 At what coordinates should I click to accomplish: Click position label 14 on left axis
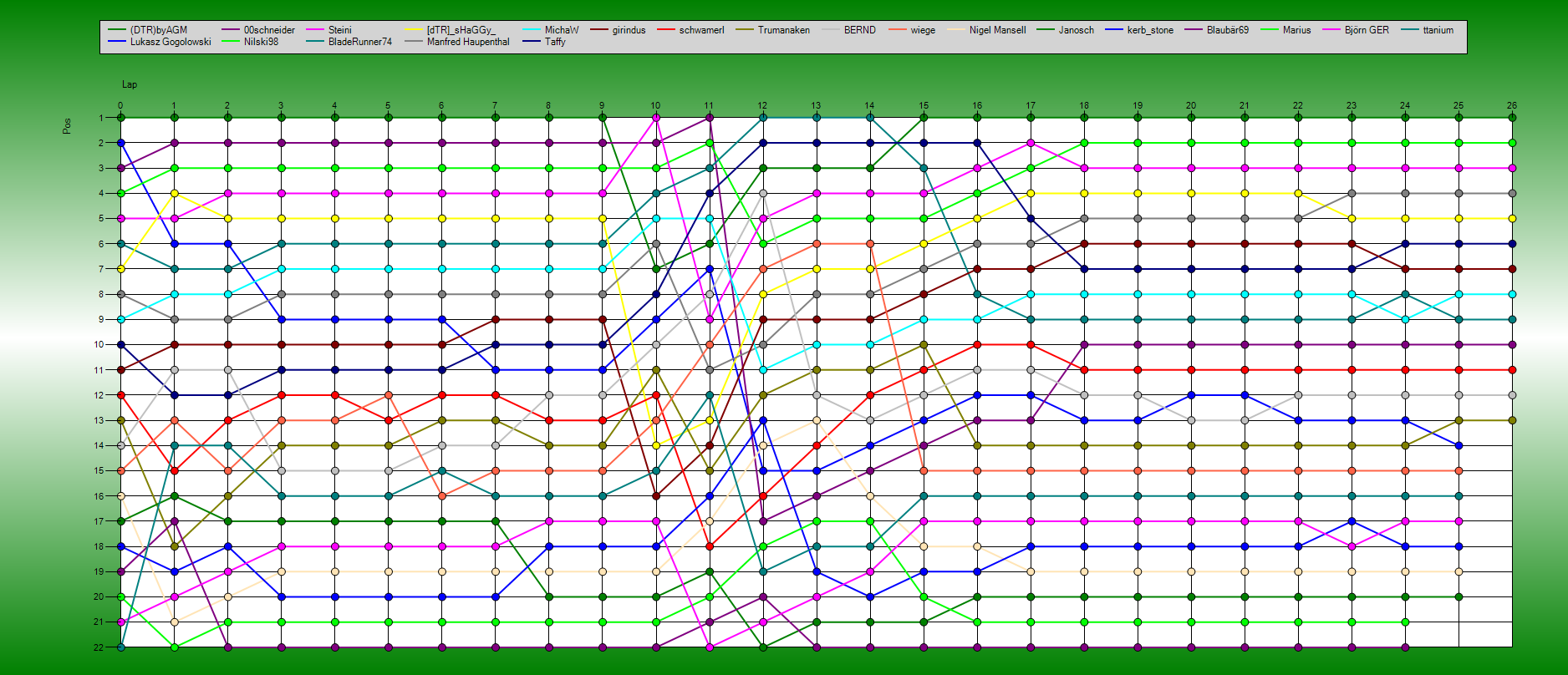(99, 445)
